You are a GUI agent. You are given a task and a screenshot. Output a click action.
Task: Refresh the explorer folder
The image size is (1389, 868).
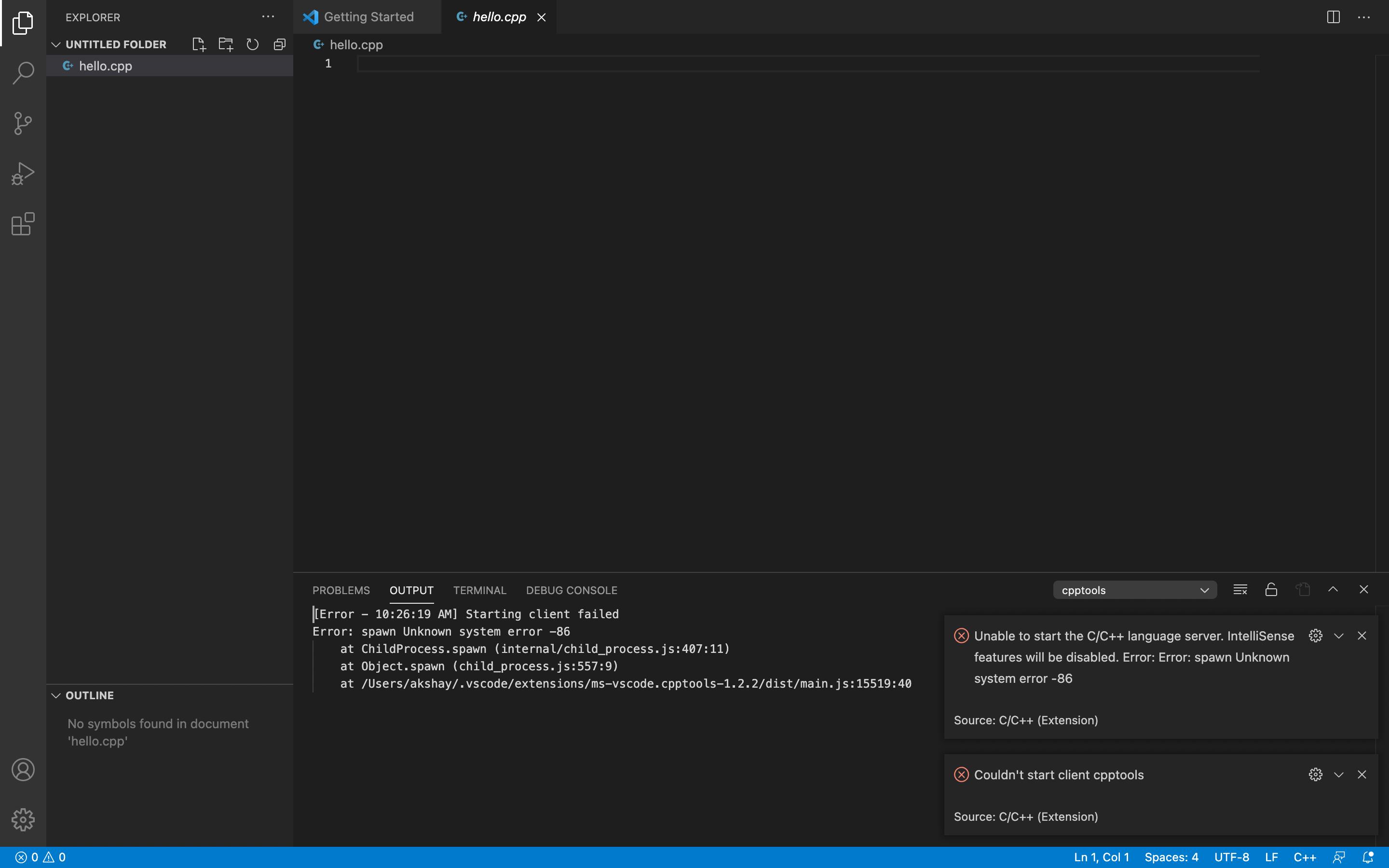point(253,44)
